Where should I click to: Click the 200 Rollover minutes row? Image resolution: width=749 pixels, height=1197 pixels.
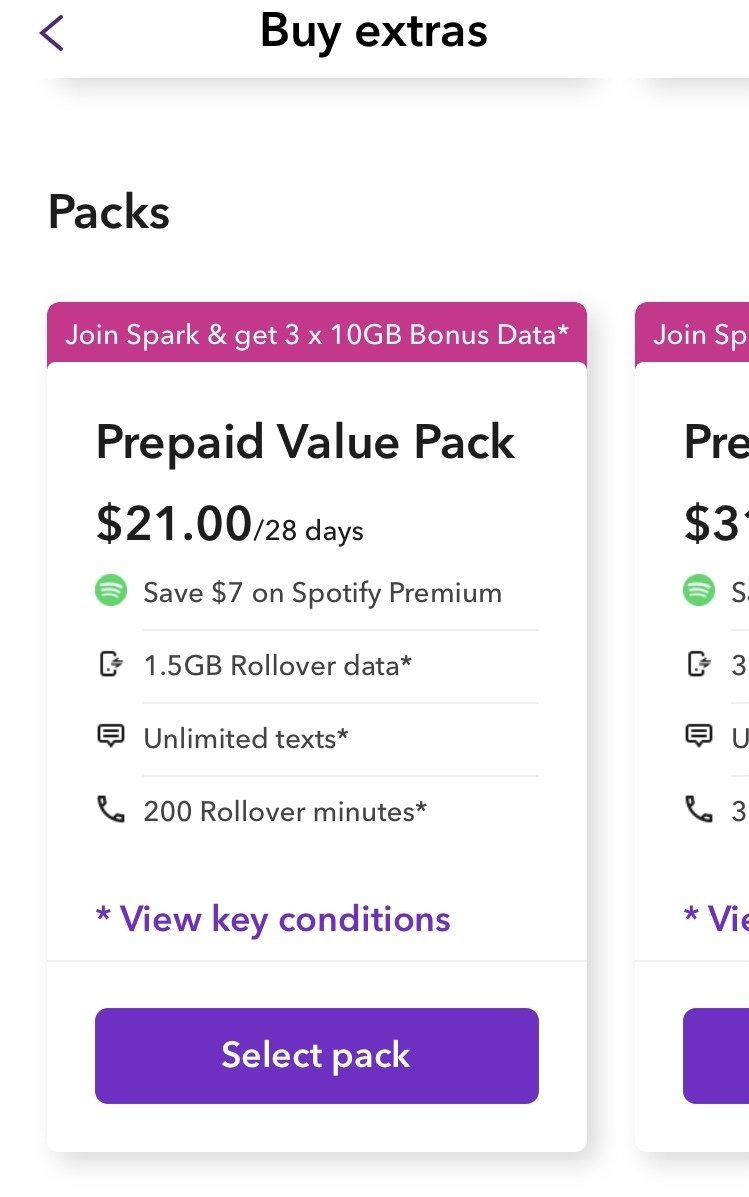pos(285,810)
